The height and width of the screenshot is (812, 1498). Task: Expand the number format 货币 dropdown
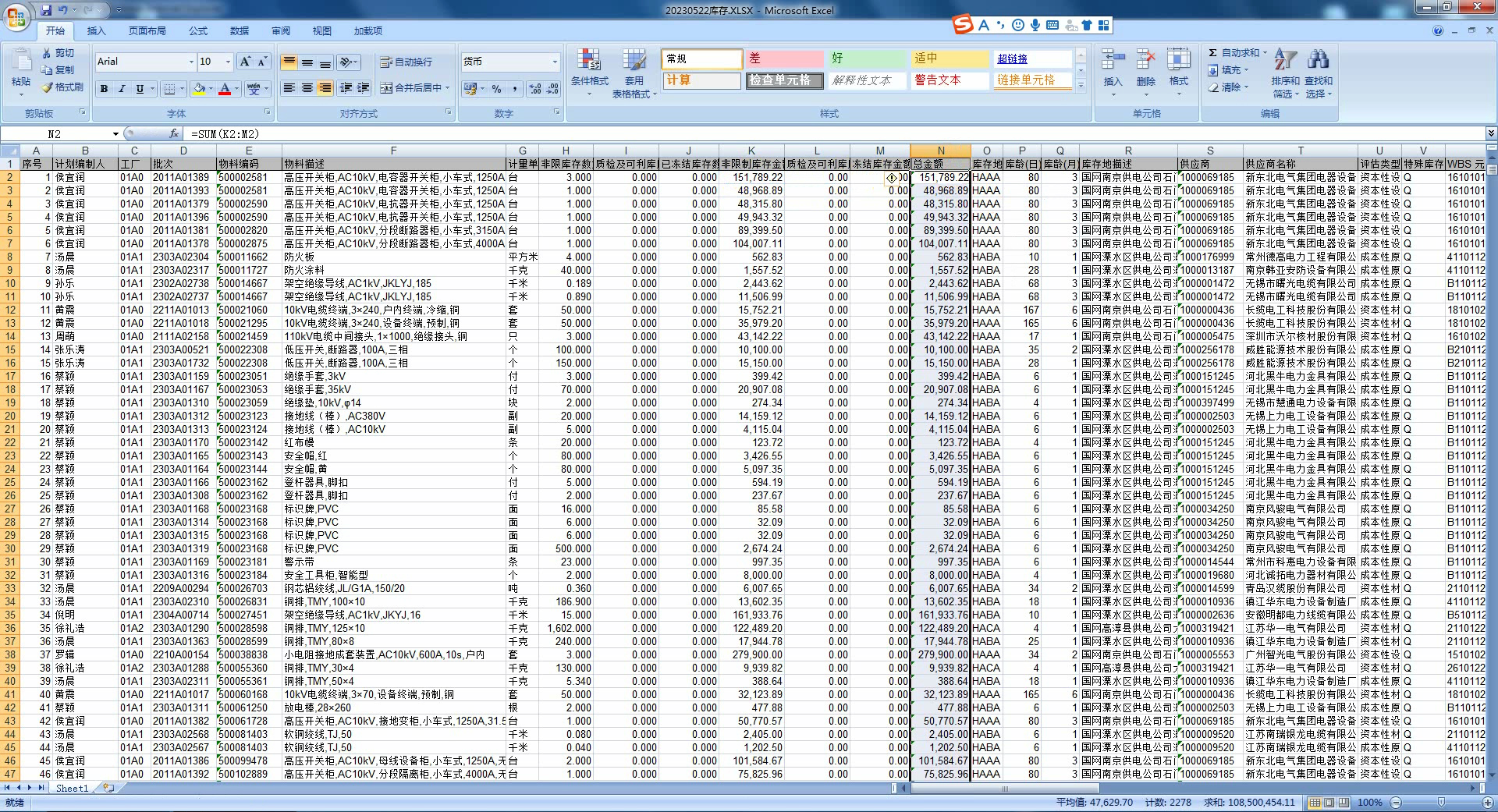click(x=555, y=62)
